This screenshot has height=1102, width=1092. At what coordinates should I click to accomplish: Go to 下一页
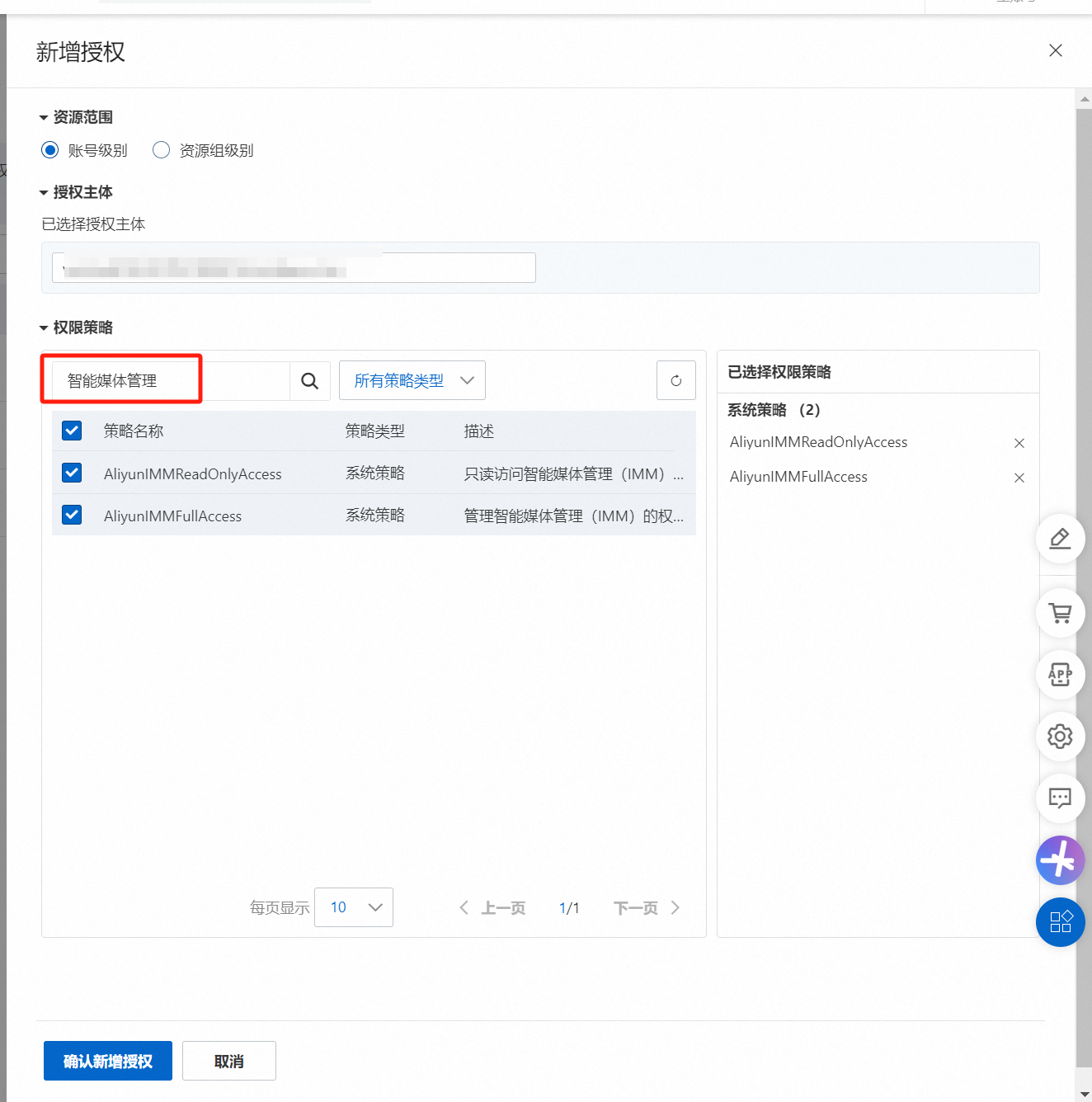tap(647, 908)
